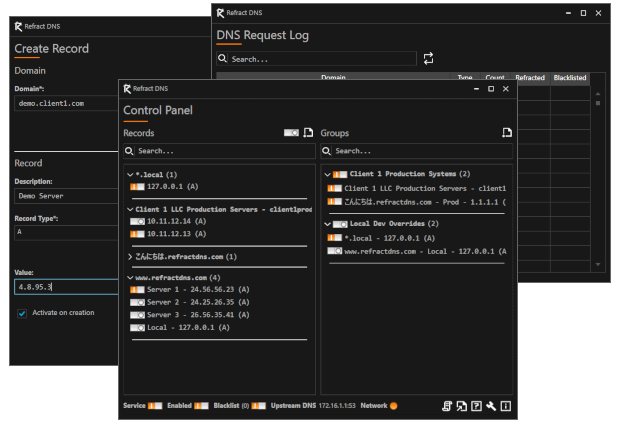The width and height of the screenshot is (620, 439).
Task: Enable the 10.11.12.14 (A) record
Action: point(137,221)
